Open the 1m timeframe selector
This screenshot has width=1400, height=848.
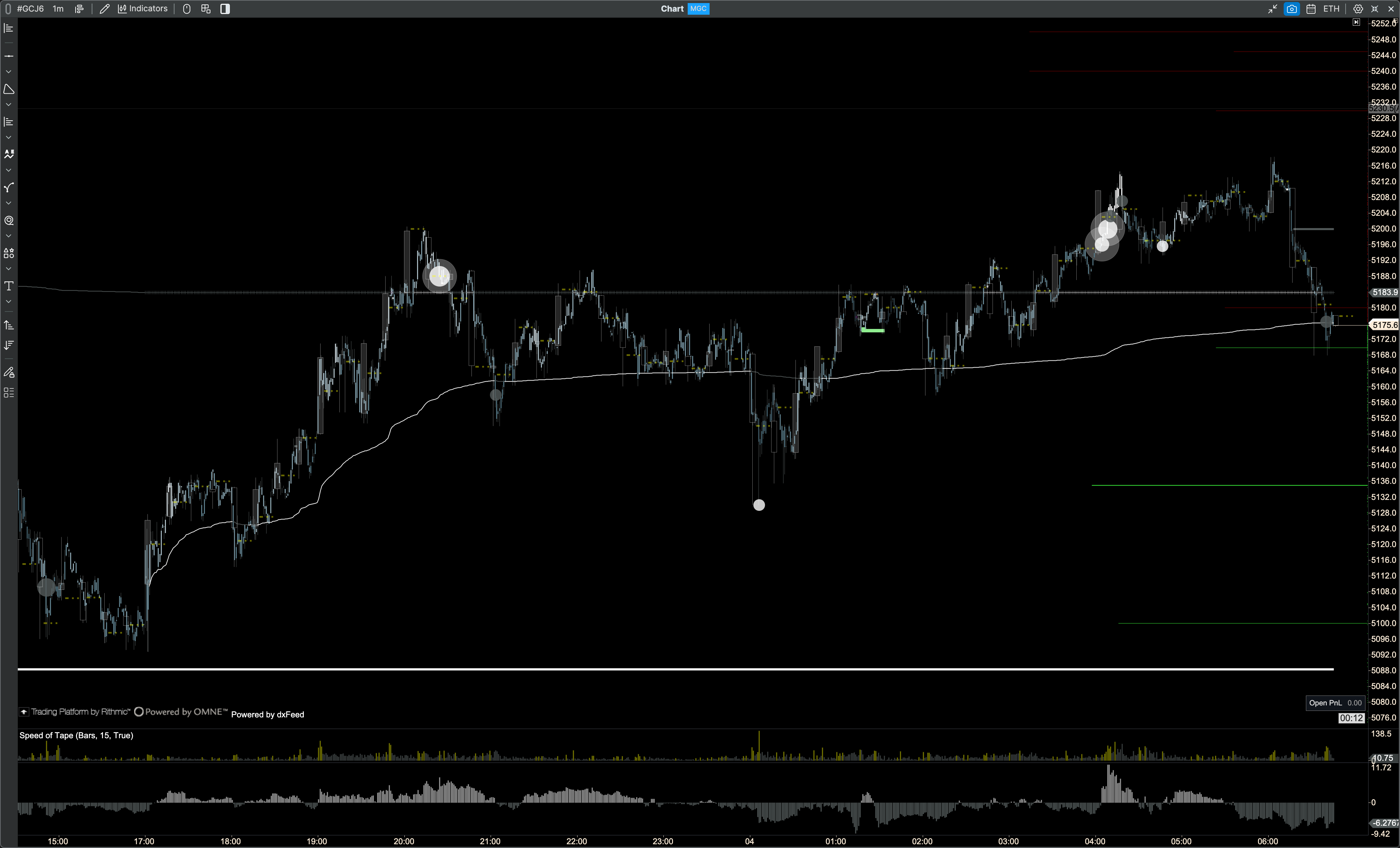(58, 9)
